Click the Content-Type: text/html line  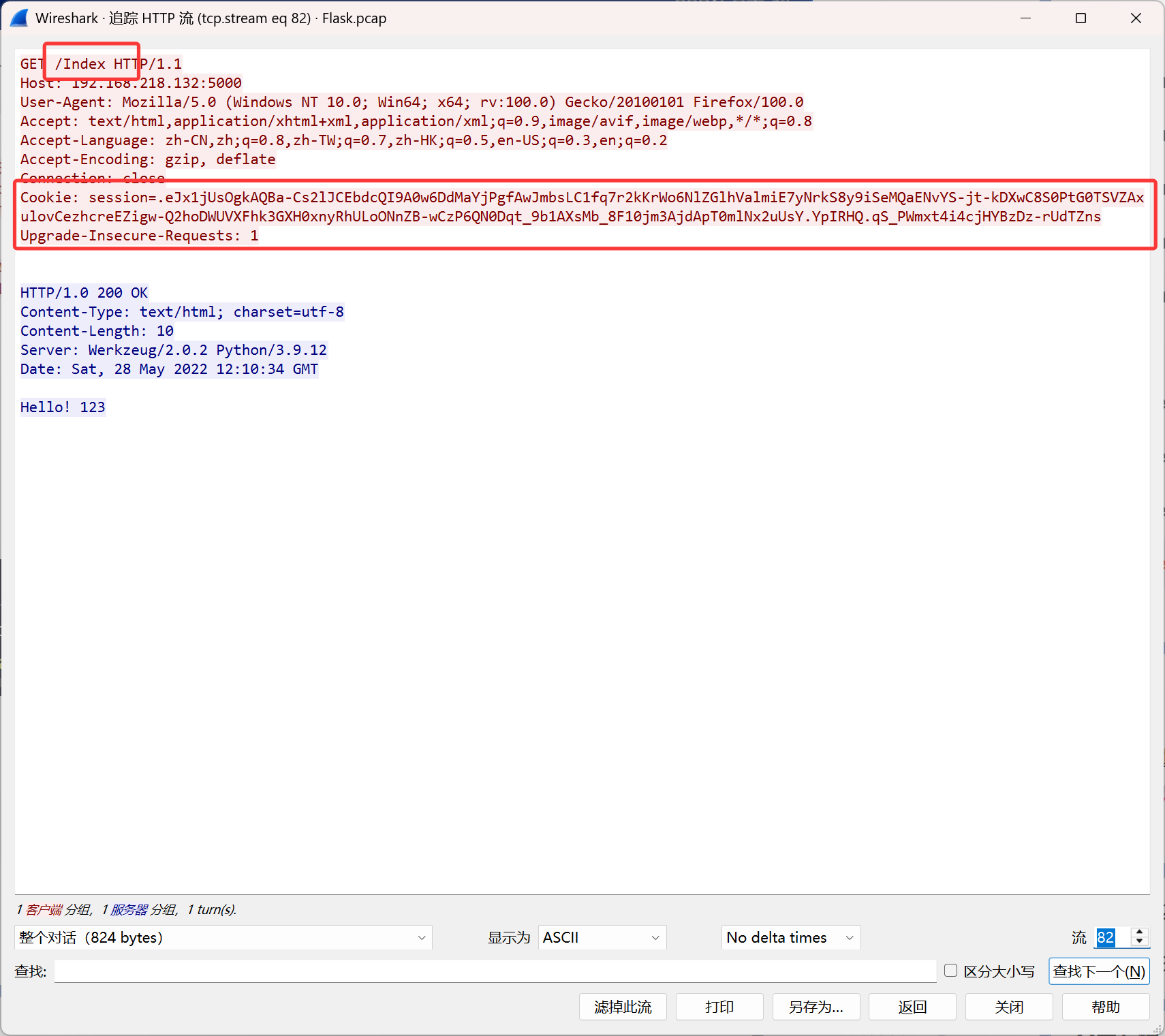point(182,312)
